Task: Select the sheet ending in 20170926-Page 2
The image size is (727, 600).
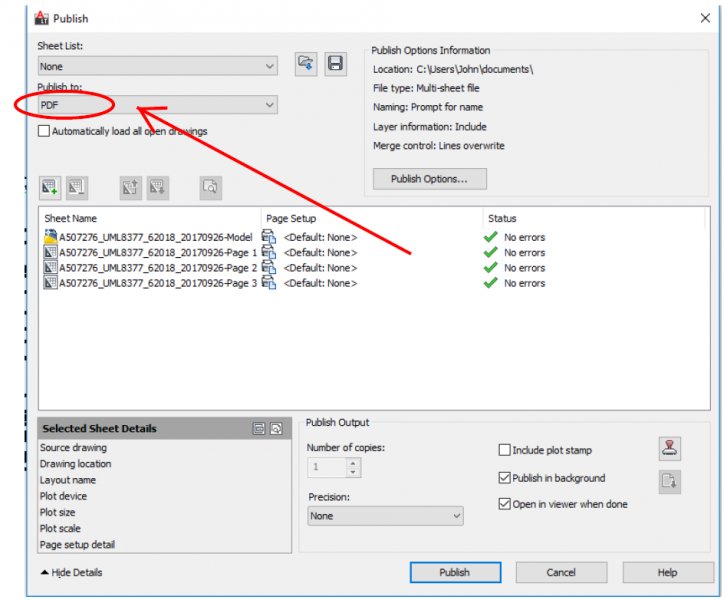Action: point(158,268)
